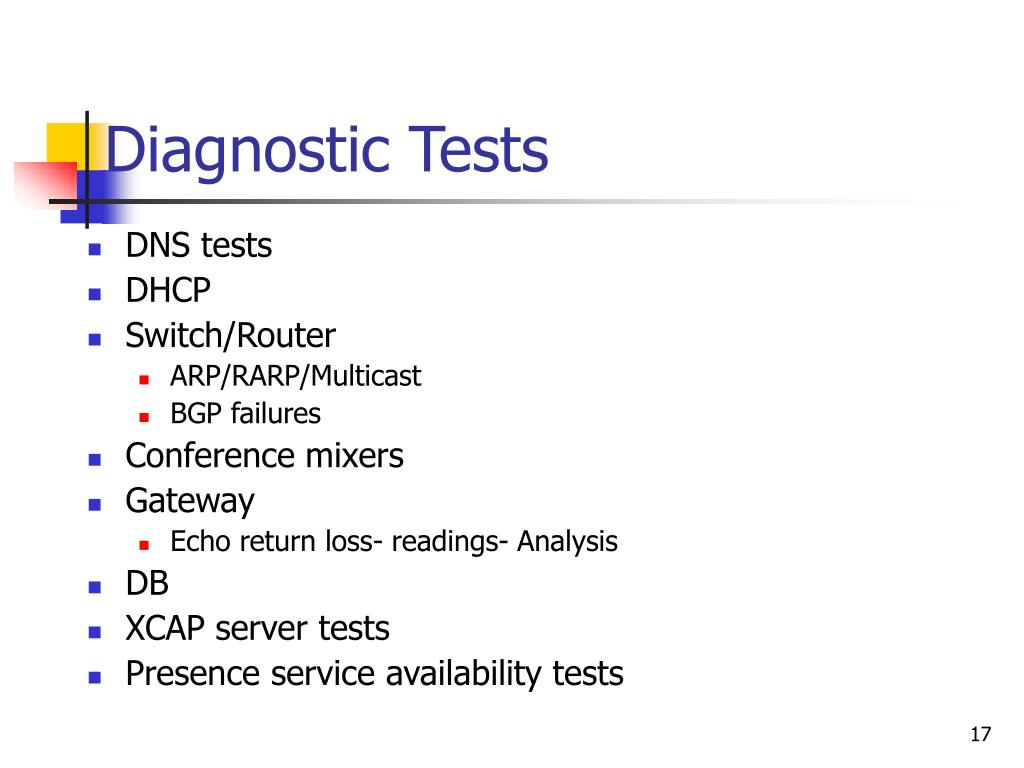
Task: Click the blue square under the title graphic
Action: click(97, 196)
